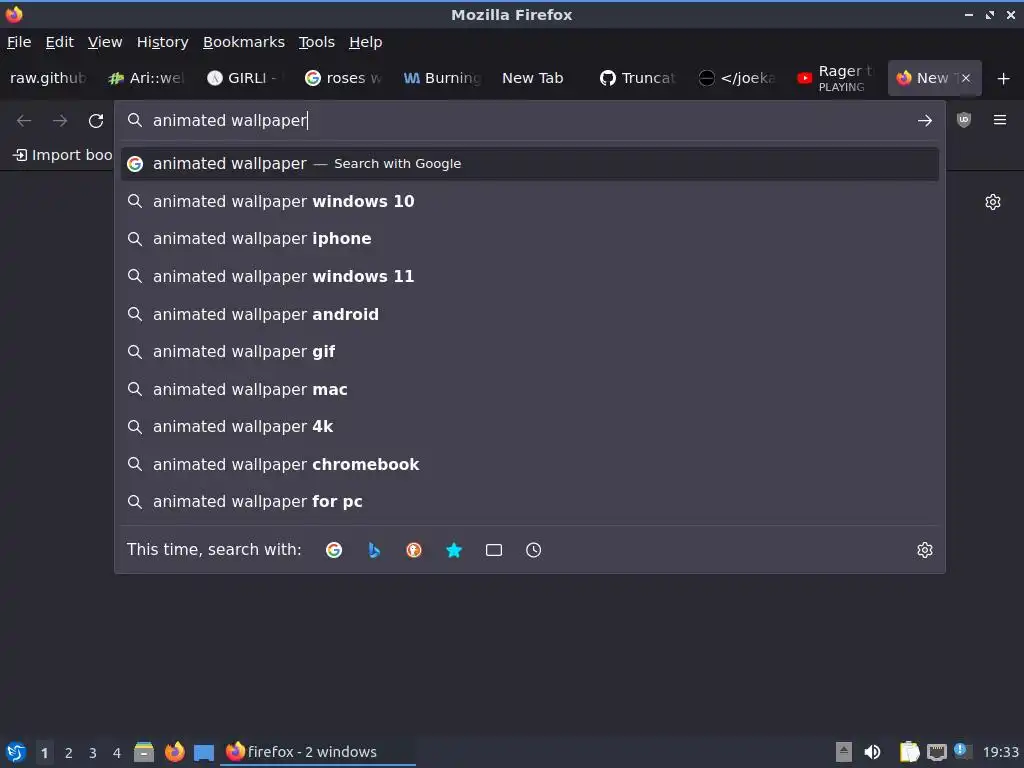Click the Google one-off search icon
The image size is (1024, 768).
334,550
